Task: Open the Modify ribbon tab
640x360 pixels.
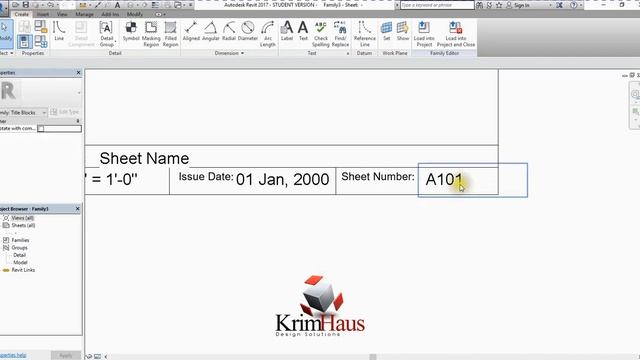Action: pyautogui.click(x=135, y=14)
